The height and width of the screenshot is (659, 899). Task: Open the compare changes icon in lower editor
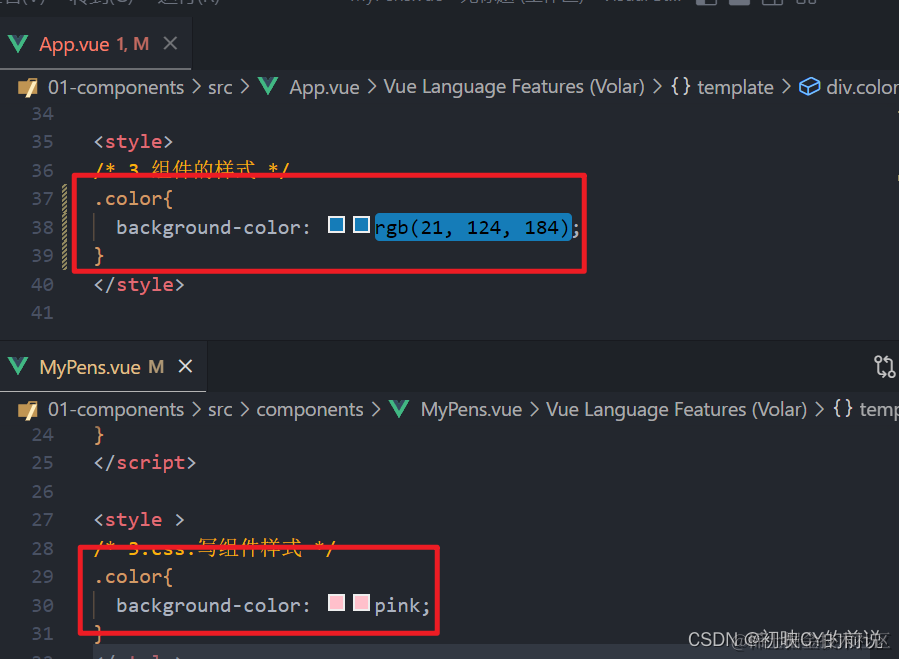(884, 366)
